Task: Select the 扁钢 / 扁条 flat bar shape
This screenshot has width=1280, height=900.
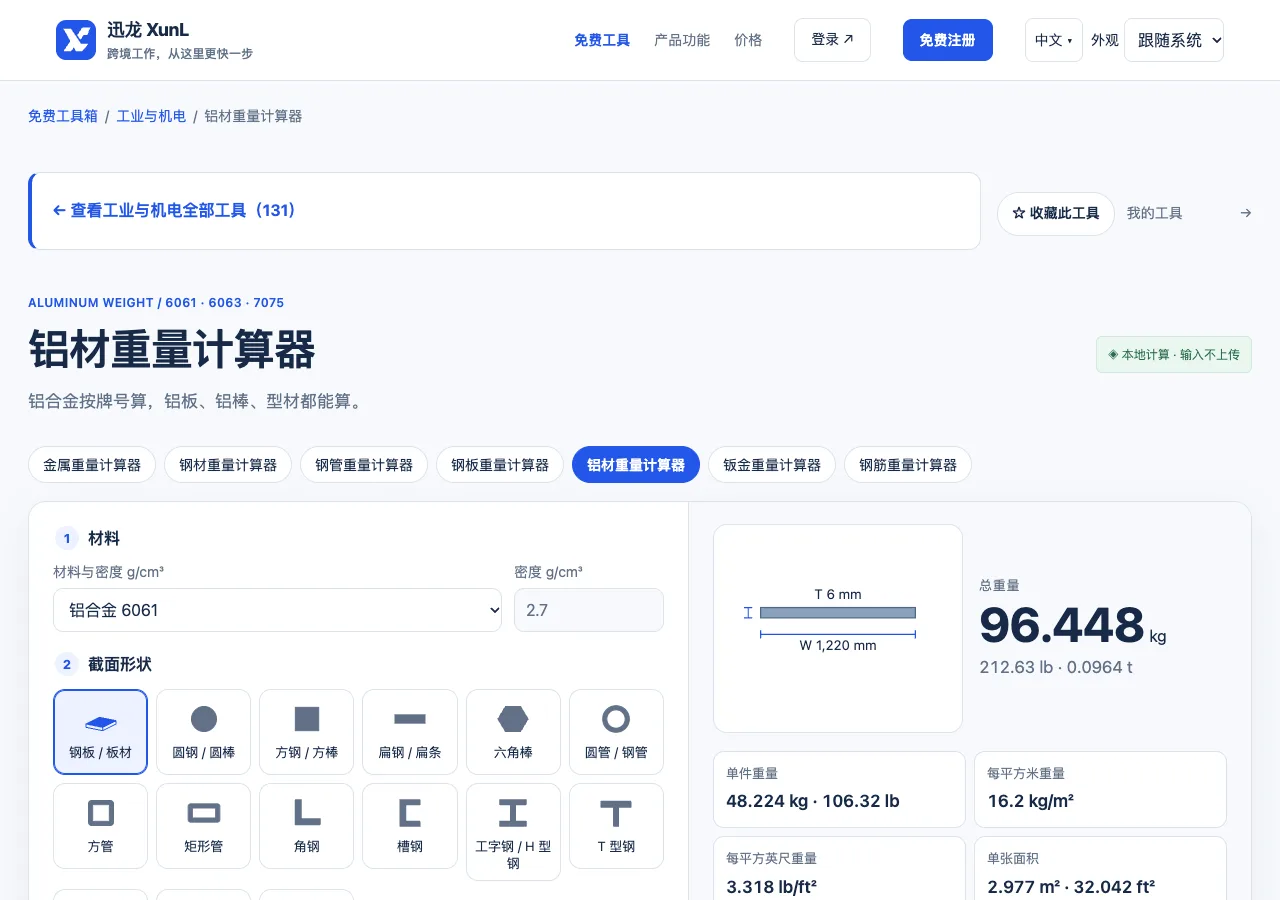Action: [410, 732]
